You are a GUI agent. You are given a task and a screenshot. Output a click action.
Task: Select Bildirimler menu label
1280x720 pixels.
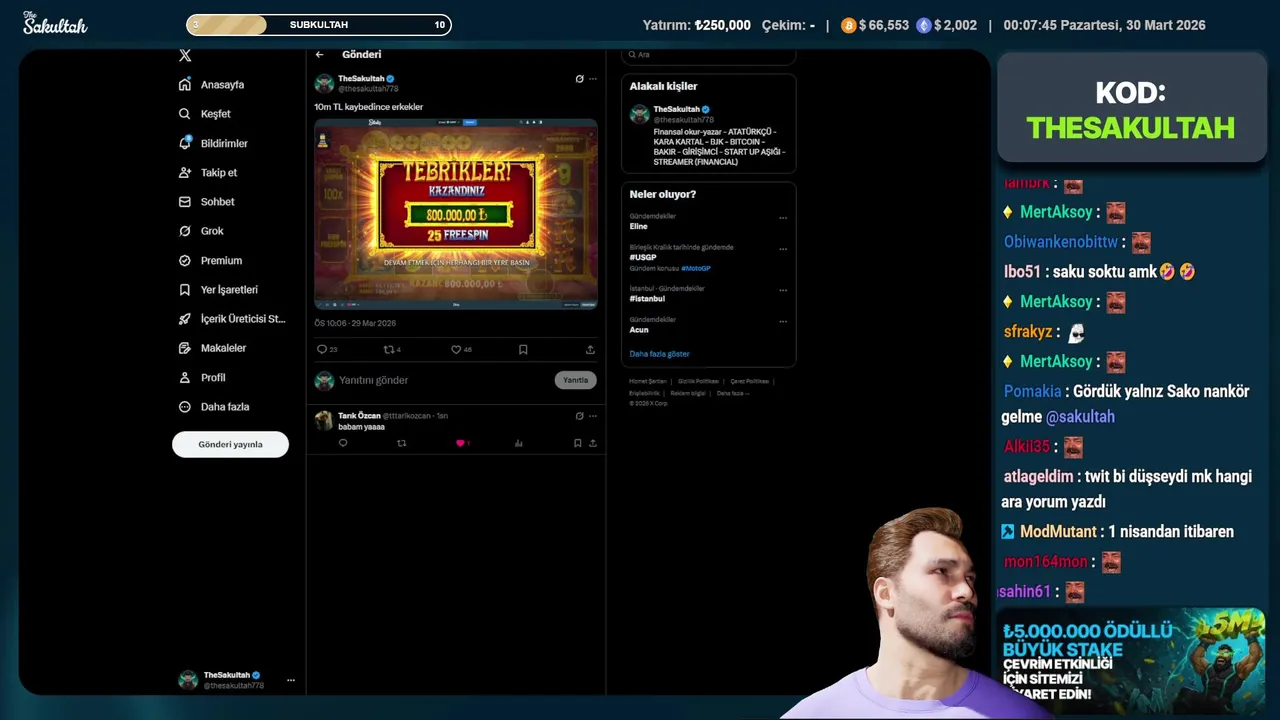224,143
